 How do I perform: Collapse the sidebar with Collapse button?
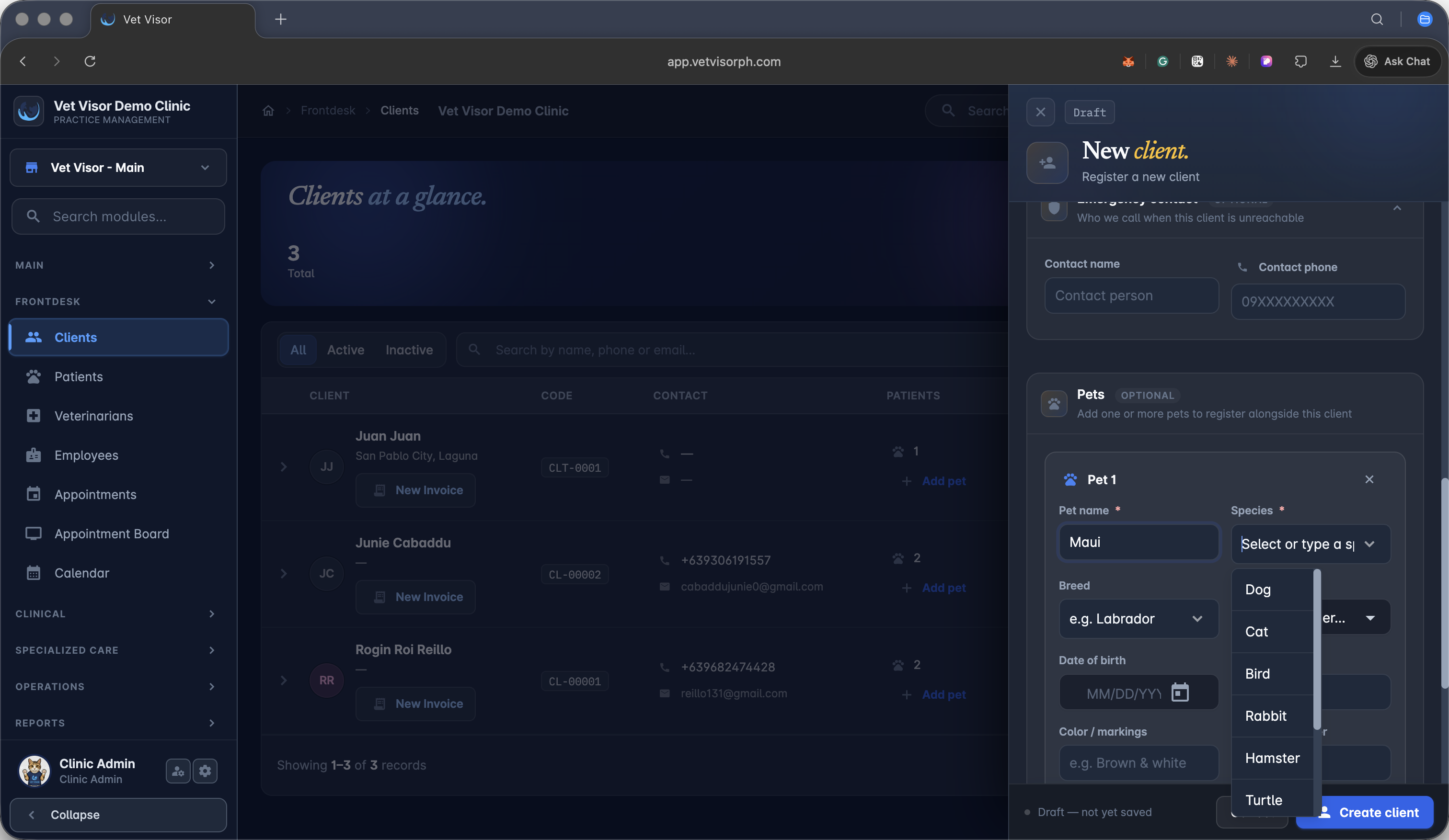pyautogui.click(x=118, y=815)
